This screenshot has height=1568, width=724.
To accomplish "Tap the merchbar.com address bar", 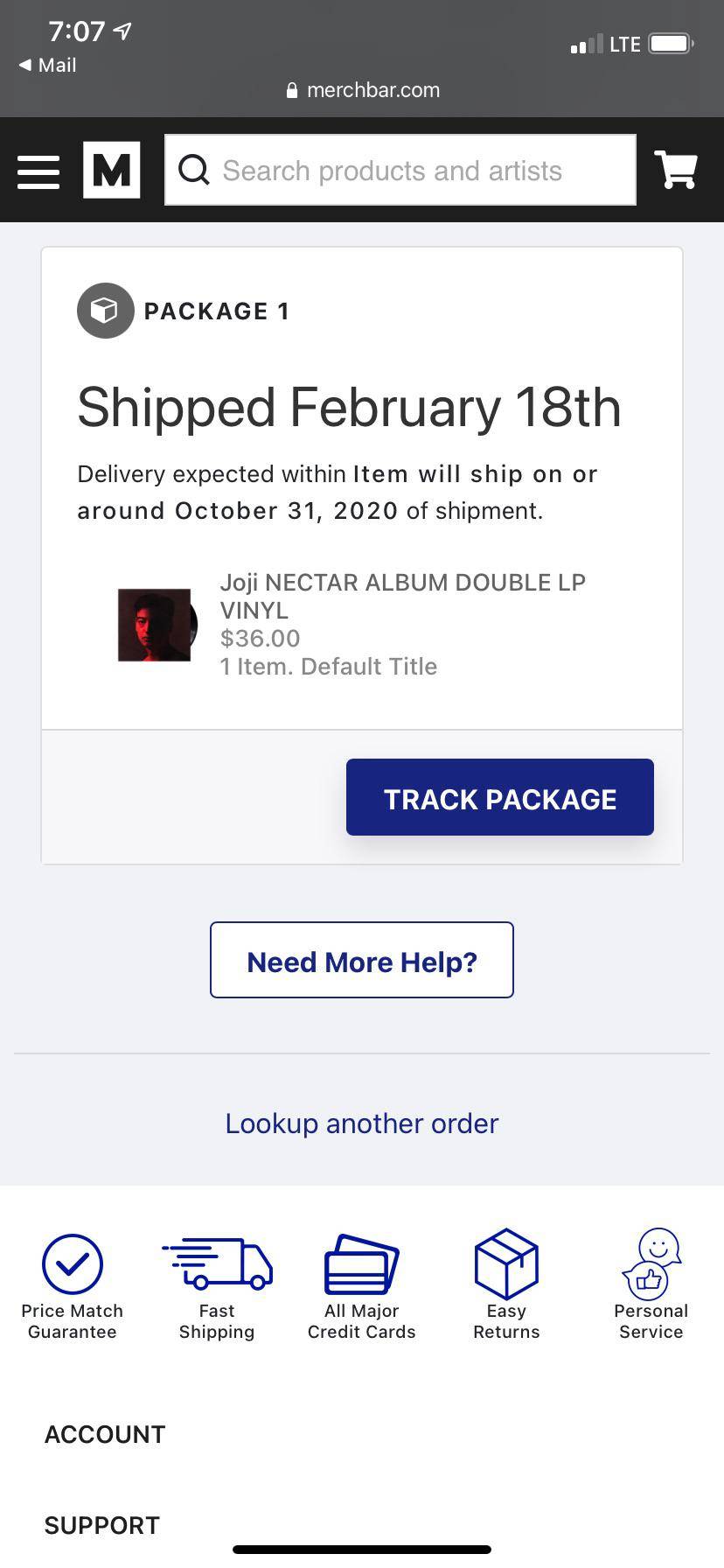I will [x=364, y=90].
